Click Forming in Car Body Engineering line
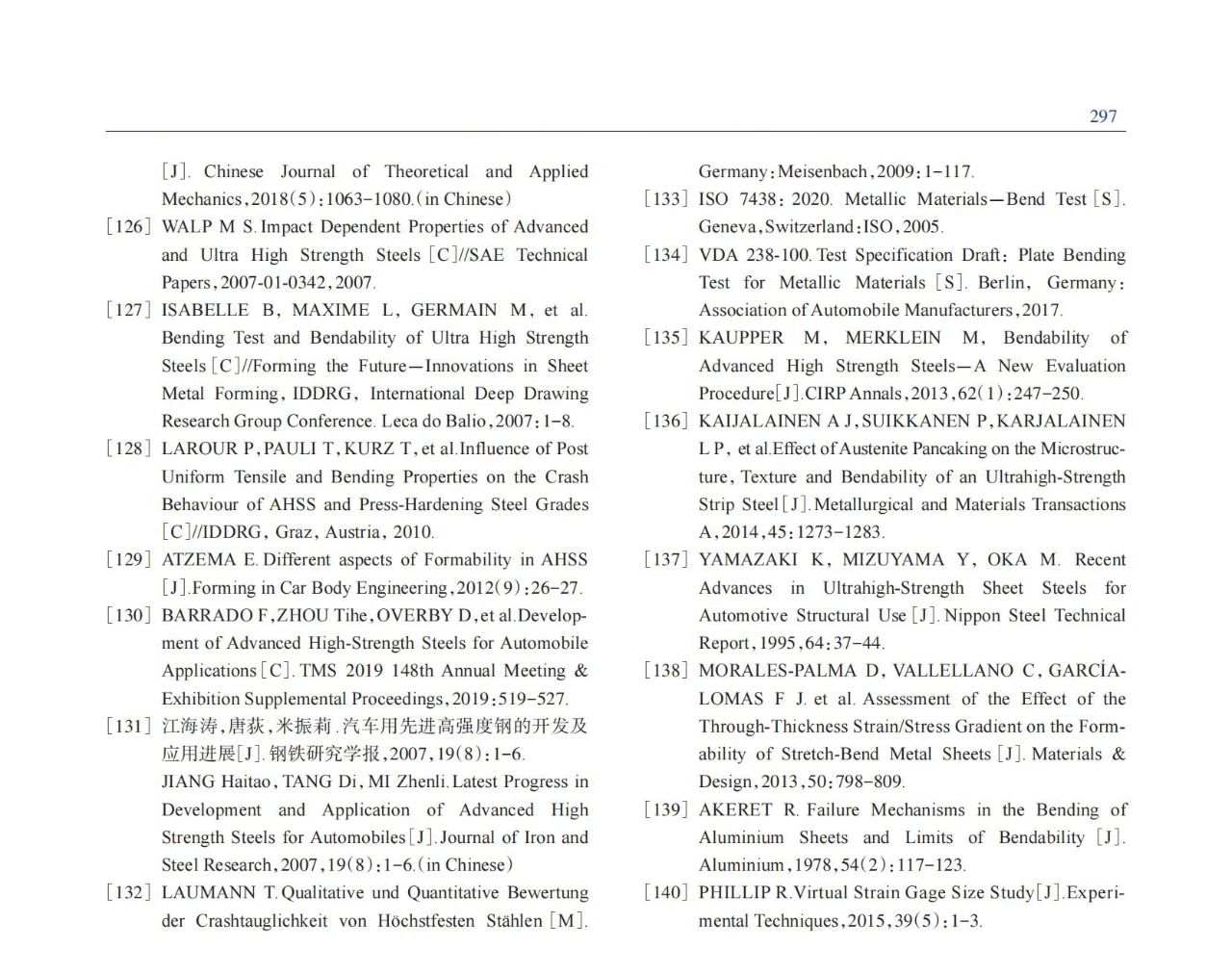 pyautogui.click(x=372, y=588)
